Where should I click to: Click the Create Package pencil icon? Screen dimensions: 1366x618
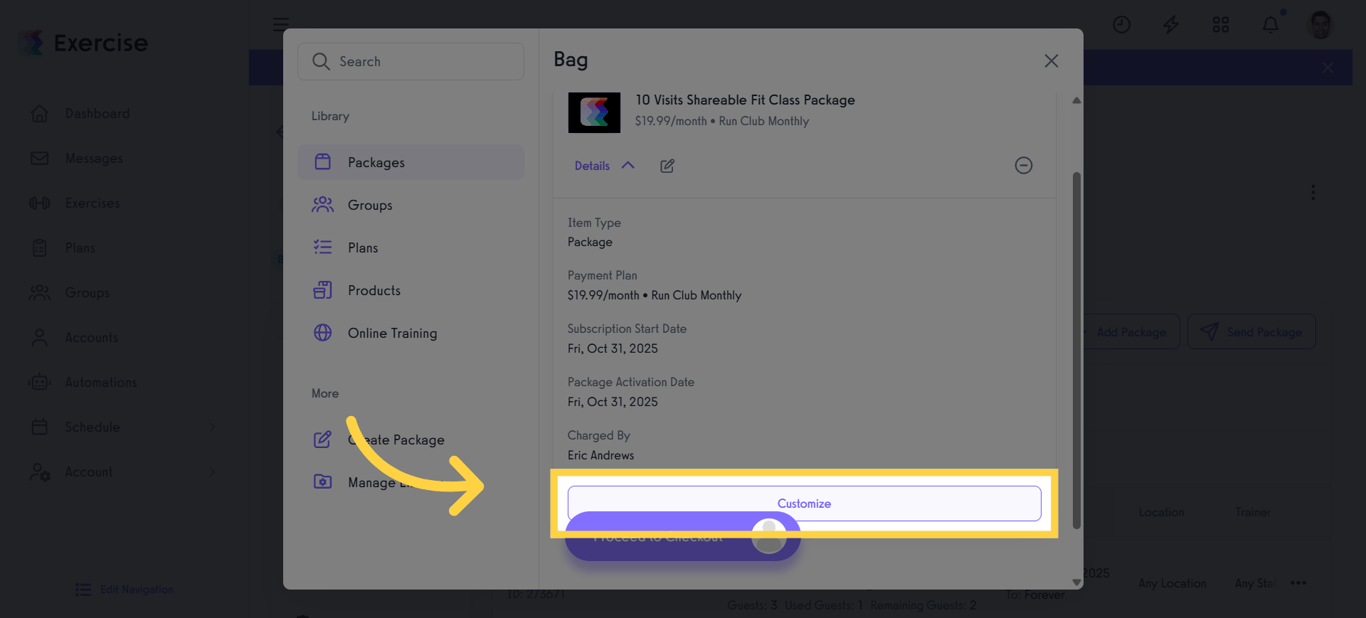tap(322, 439)
